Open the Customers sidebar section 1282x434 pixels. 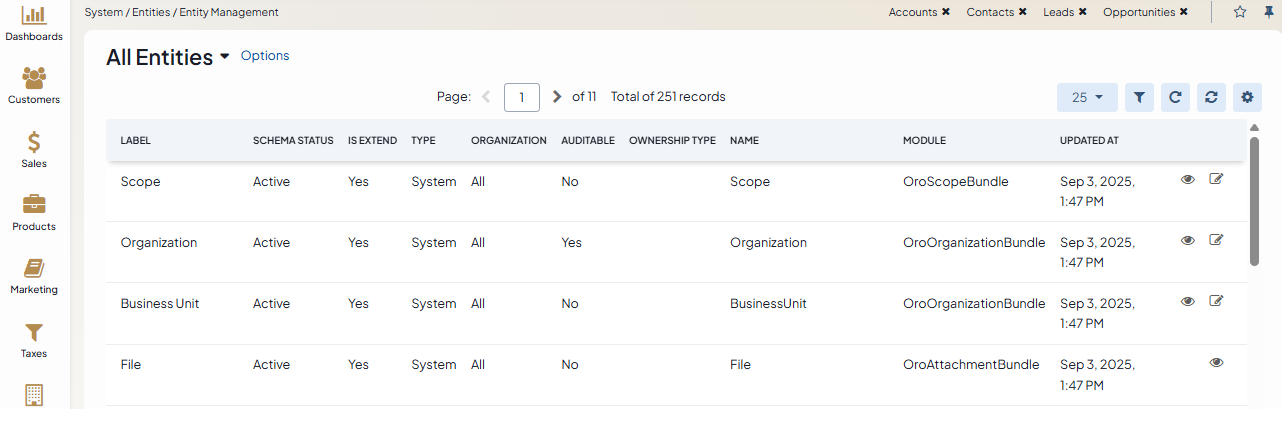click(x=34, y=86)
